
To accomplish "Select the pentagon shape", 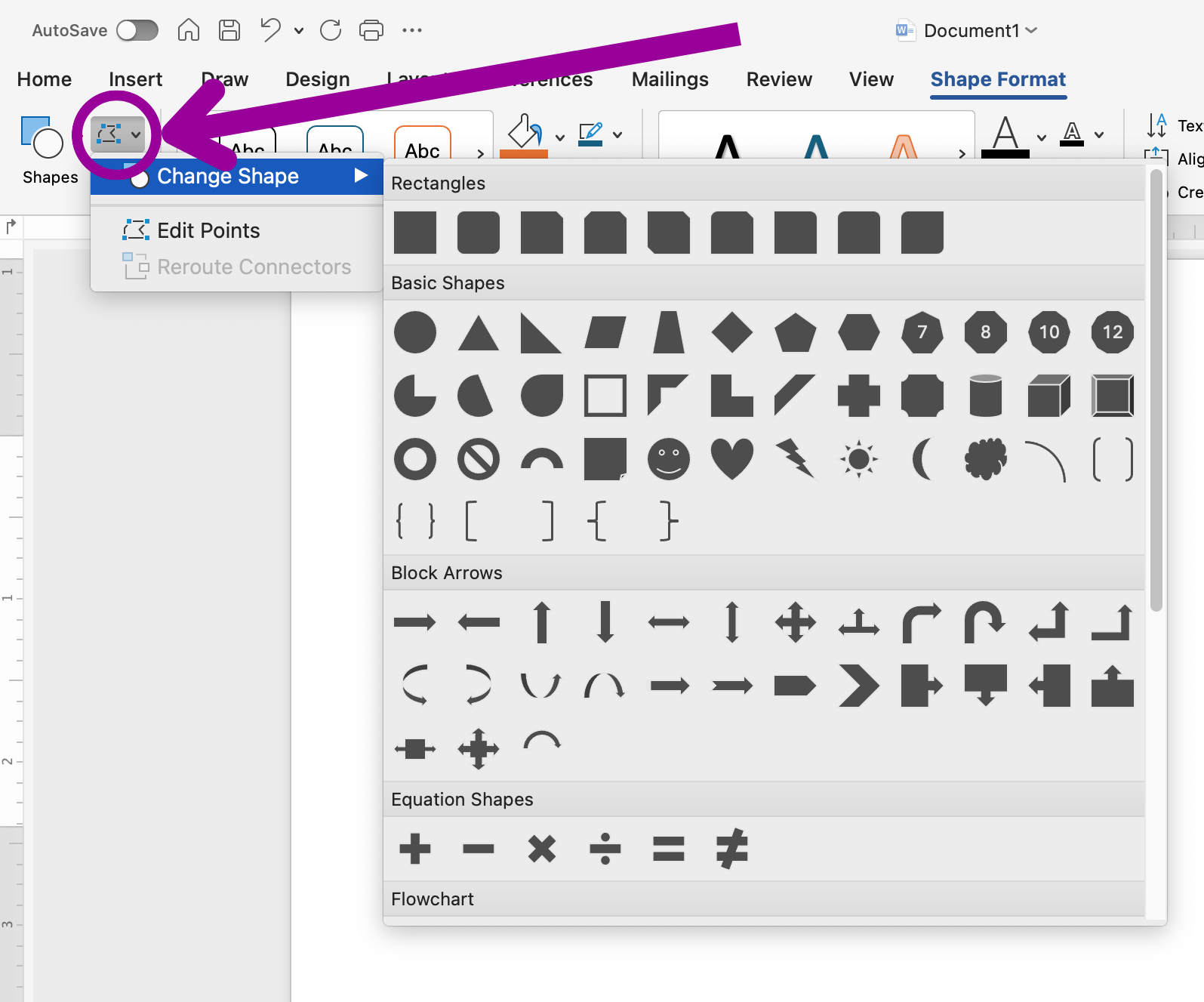I will tap(796, 332).
